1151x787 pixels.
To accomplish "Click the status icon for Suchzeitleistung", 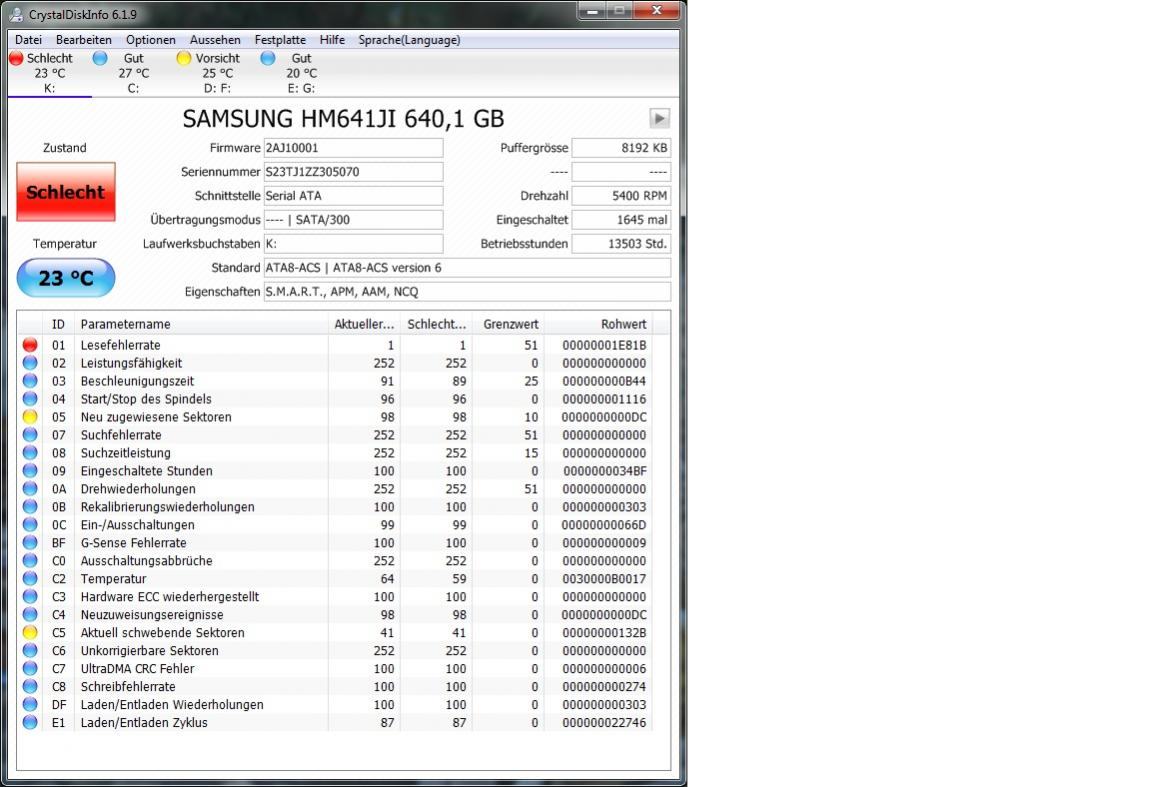I will pyautogui.click(x=30, y=452).
